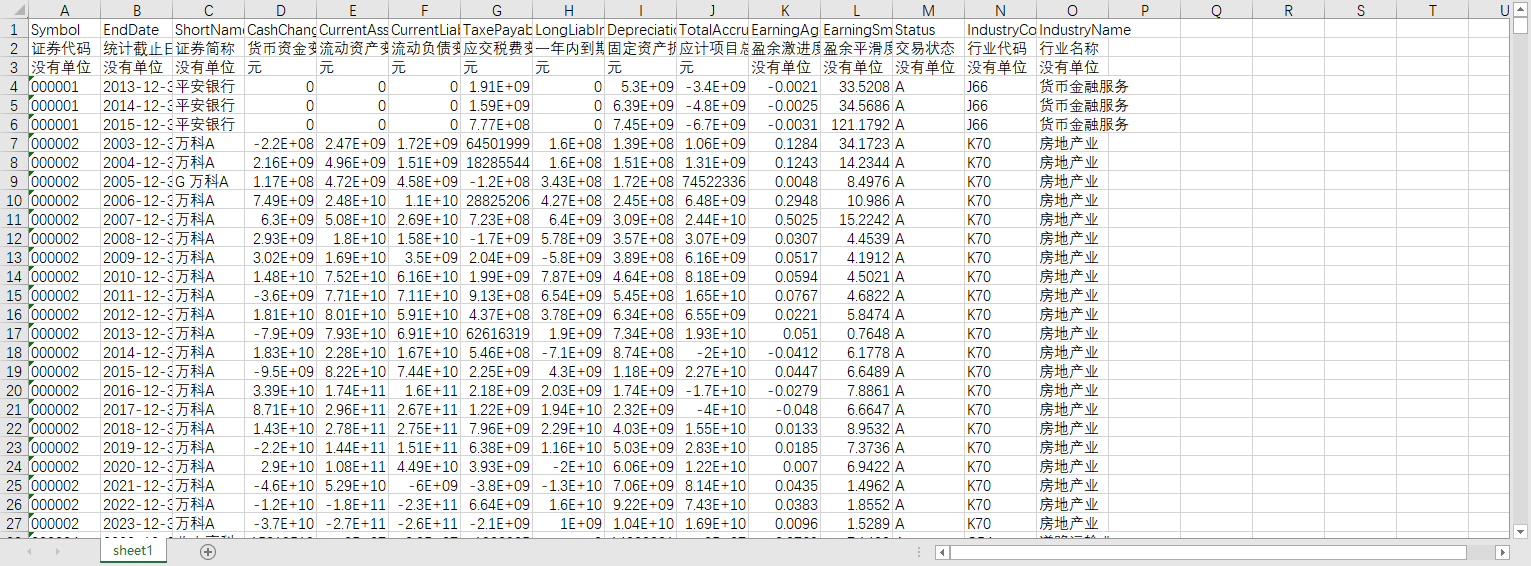
Task: Click the 'Symbol' header cell
Action: 64,30
